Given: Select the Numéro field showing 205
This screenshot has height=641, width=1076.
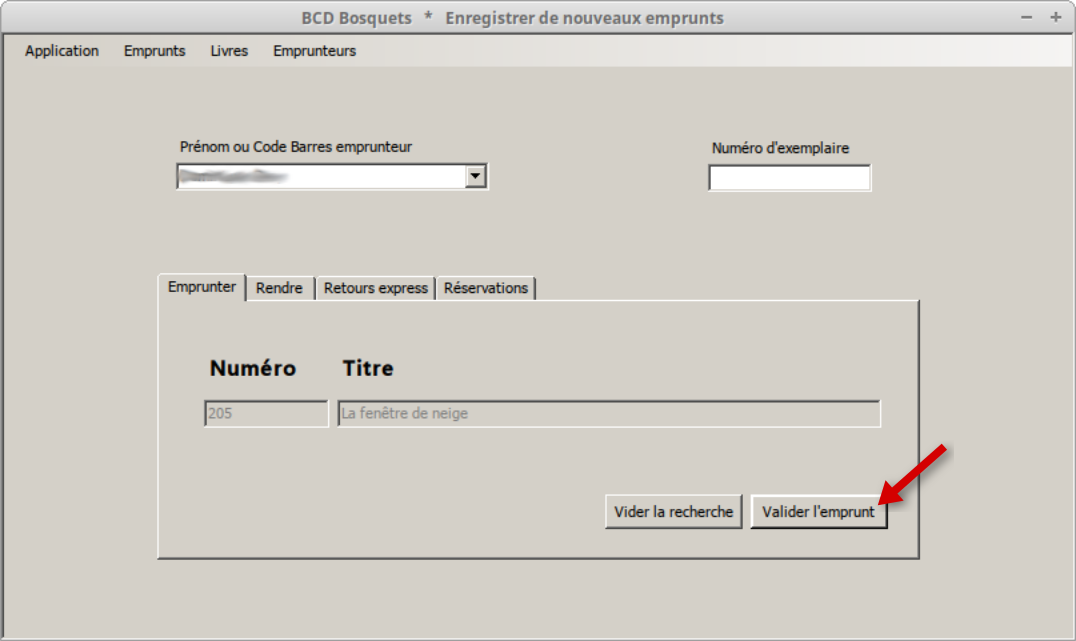Looking at the screenshot, I should pyautogui.click(x=265, y=413).
